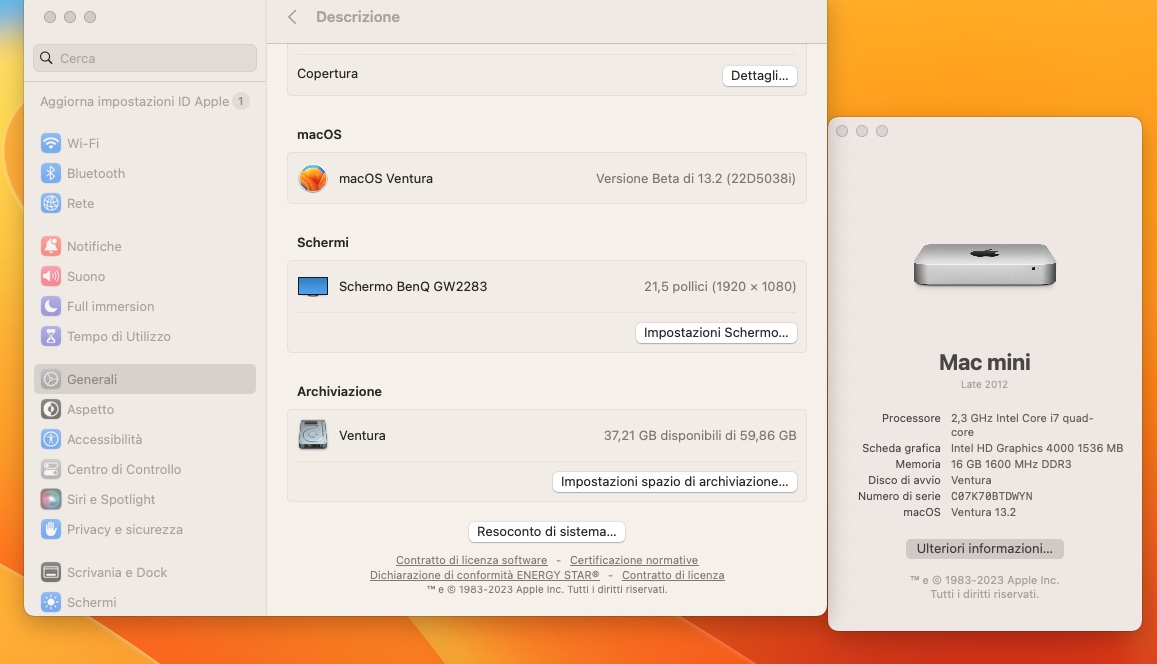
Task: Open the Accessibilità icon
Action: [51, 440]
